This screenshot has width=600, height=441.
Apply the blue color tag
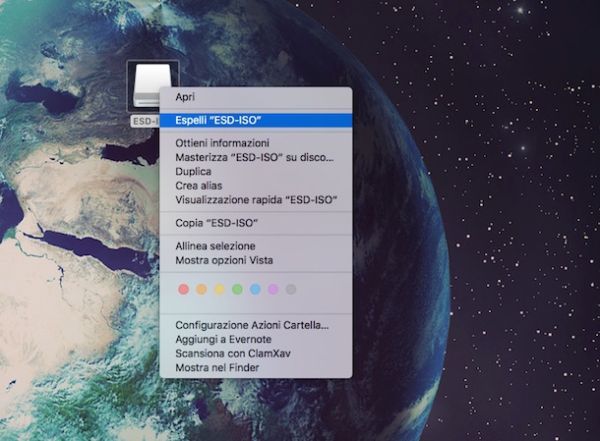pos(254,289)
